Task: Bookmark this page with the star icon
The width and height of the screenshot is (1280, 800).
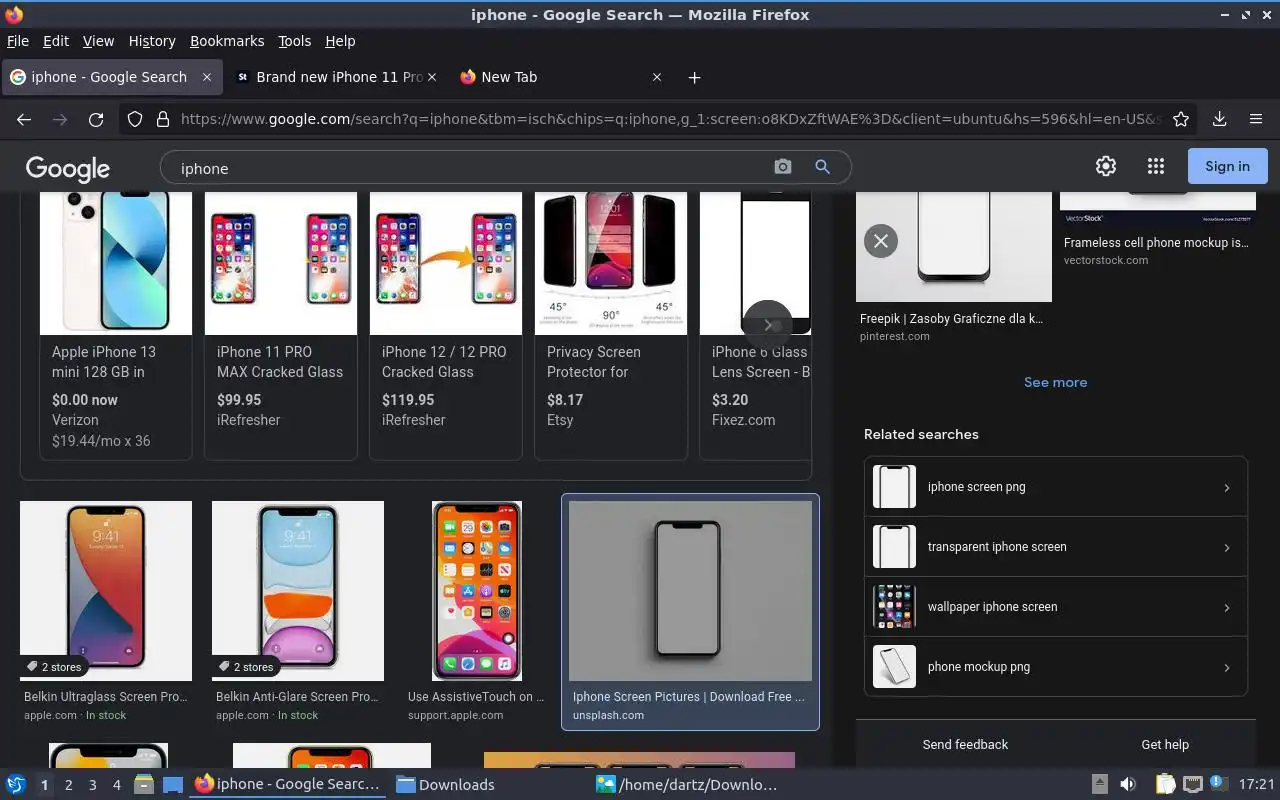Action: point(1181,119)
